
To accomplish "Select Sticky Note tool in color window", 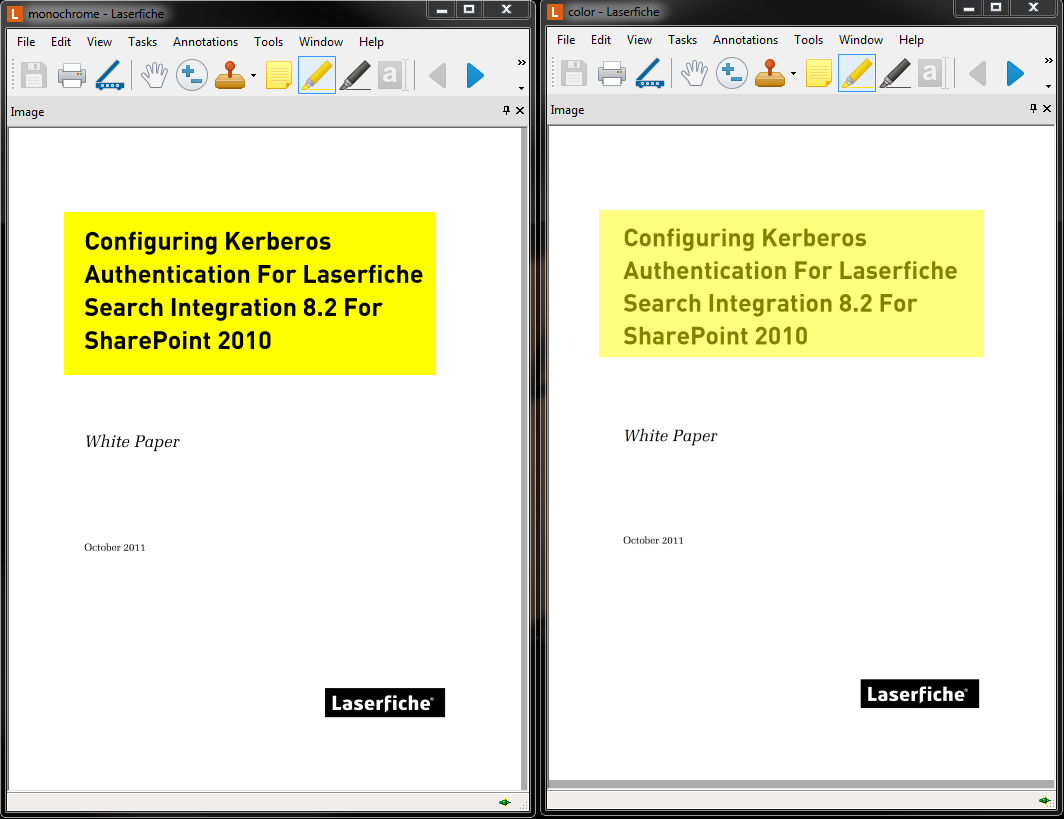I will [819, 73].
